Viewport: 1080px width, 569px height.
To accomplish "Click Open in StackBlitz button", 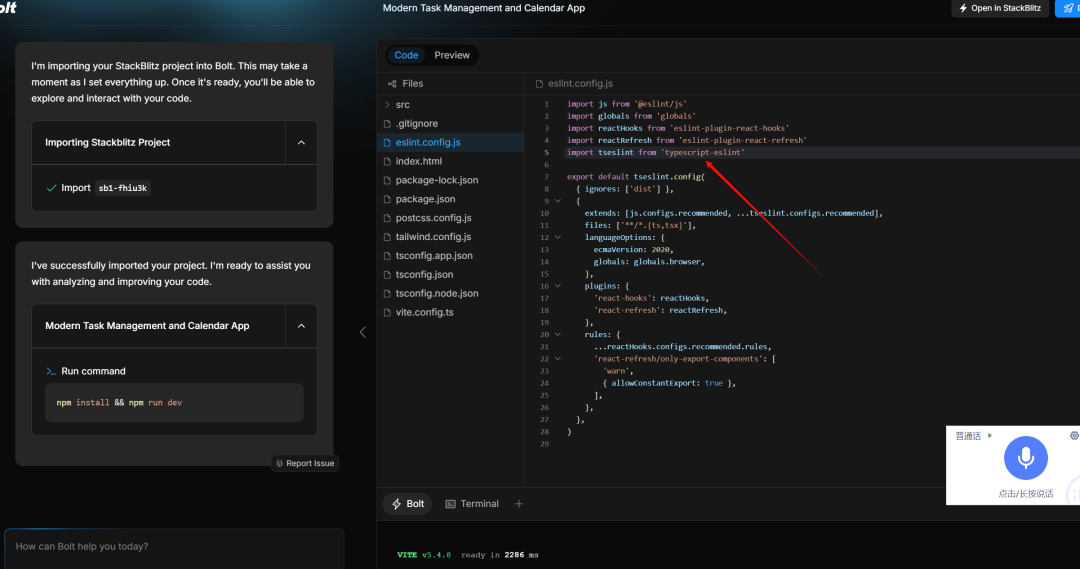I will pos(1000,8).
